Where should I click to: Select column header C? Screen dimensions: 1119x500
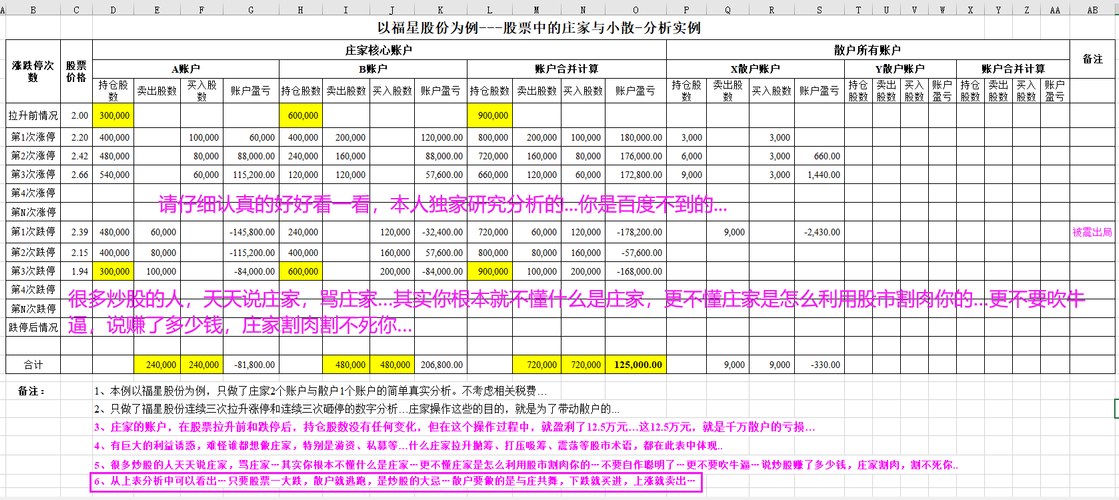[76, 9]
